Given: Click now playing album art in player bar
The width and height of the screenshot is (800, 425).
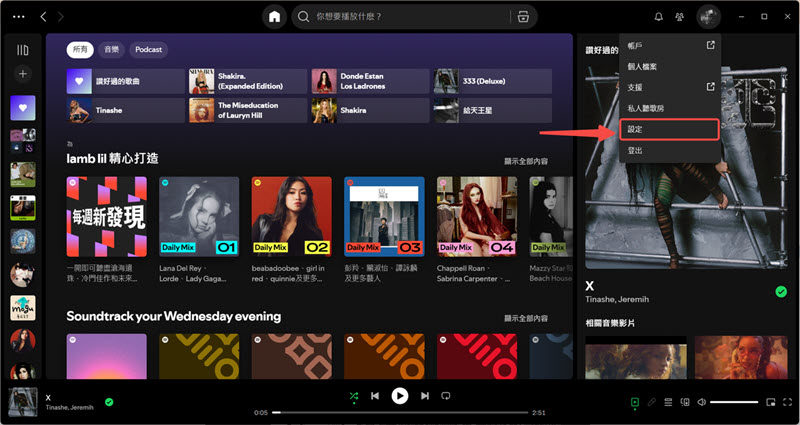Looking at the screenshot, I should click(23, 402).
